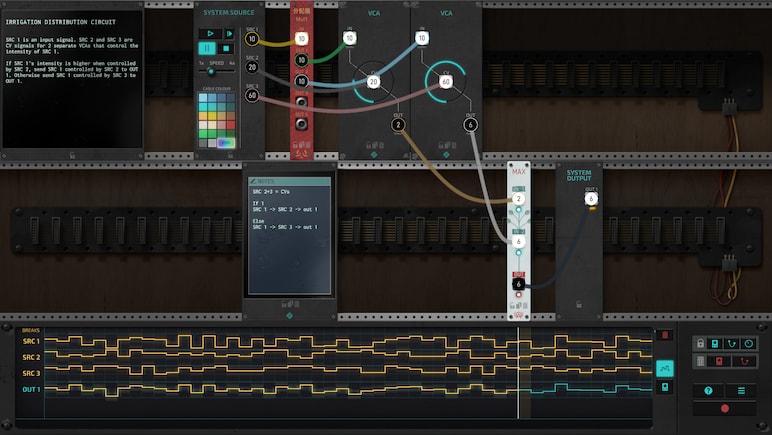Image resolution: width=772 pixels, height=435 pixels.
Task: Click the MAX module IN 1 jack
Action: click(518, 199)
